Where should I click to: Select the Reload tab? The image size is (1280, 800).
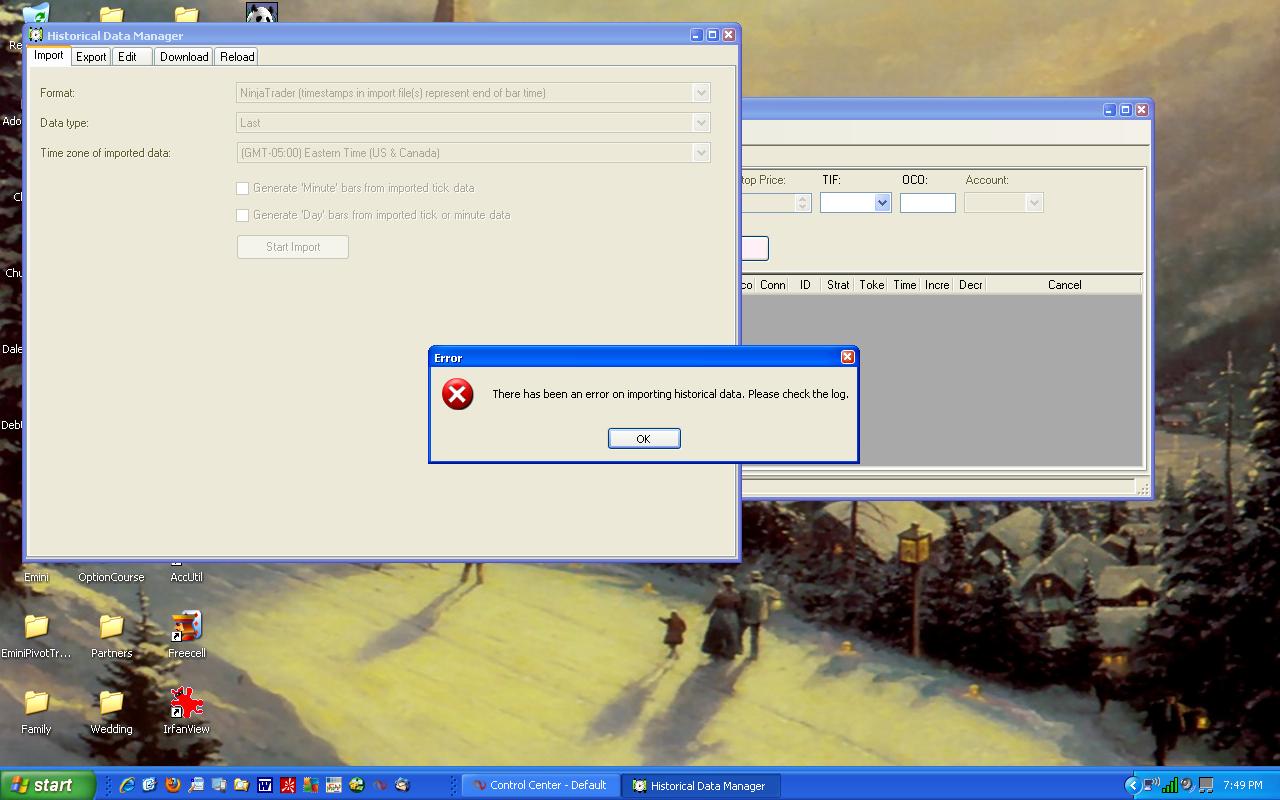pos(237,57)
